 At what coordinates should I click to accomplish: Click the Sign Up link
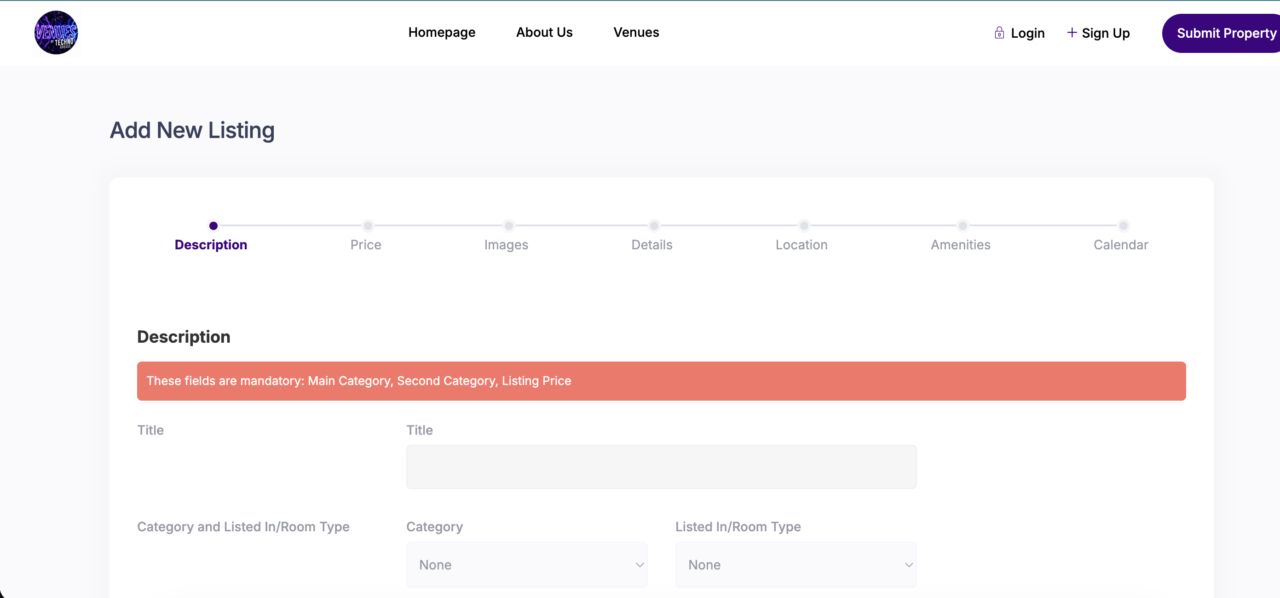pos(1105,33)
